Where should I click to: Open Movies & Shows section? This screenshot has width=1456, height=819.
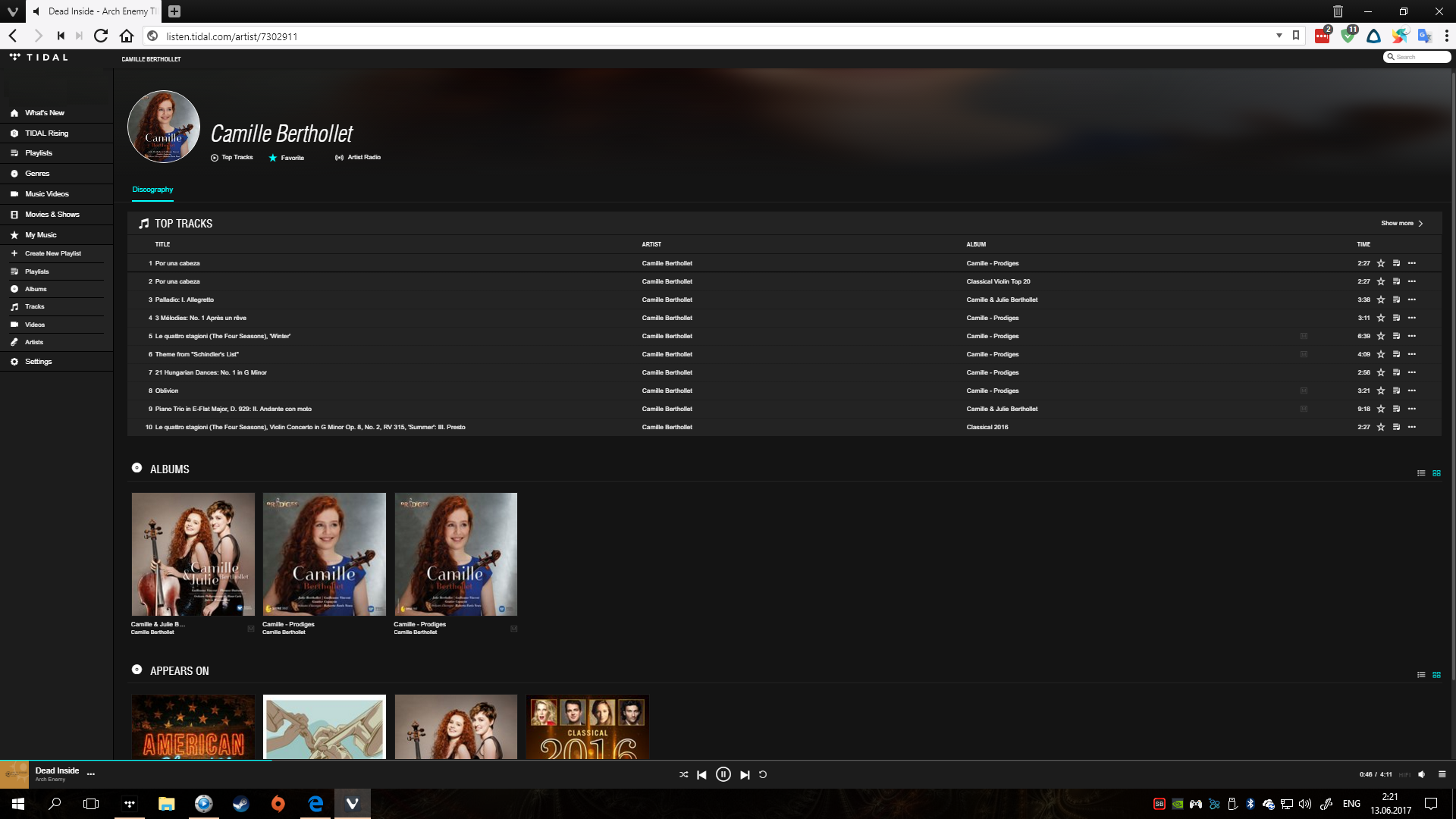point(52,215)
